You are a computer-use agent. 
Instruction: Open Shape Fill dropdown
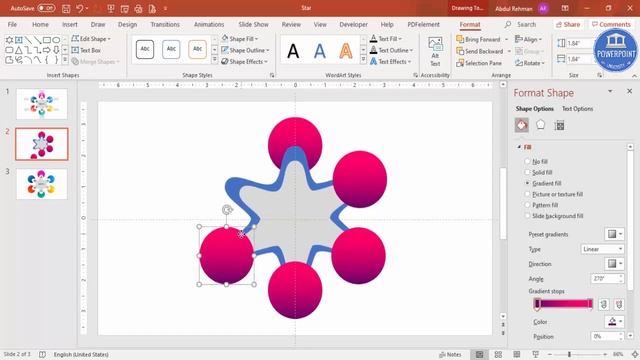click(x=240, y=39)
